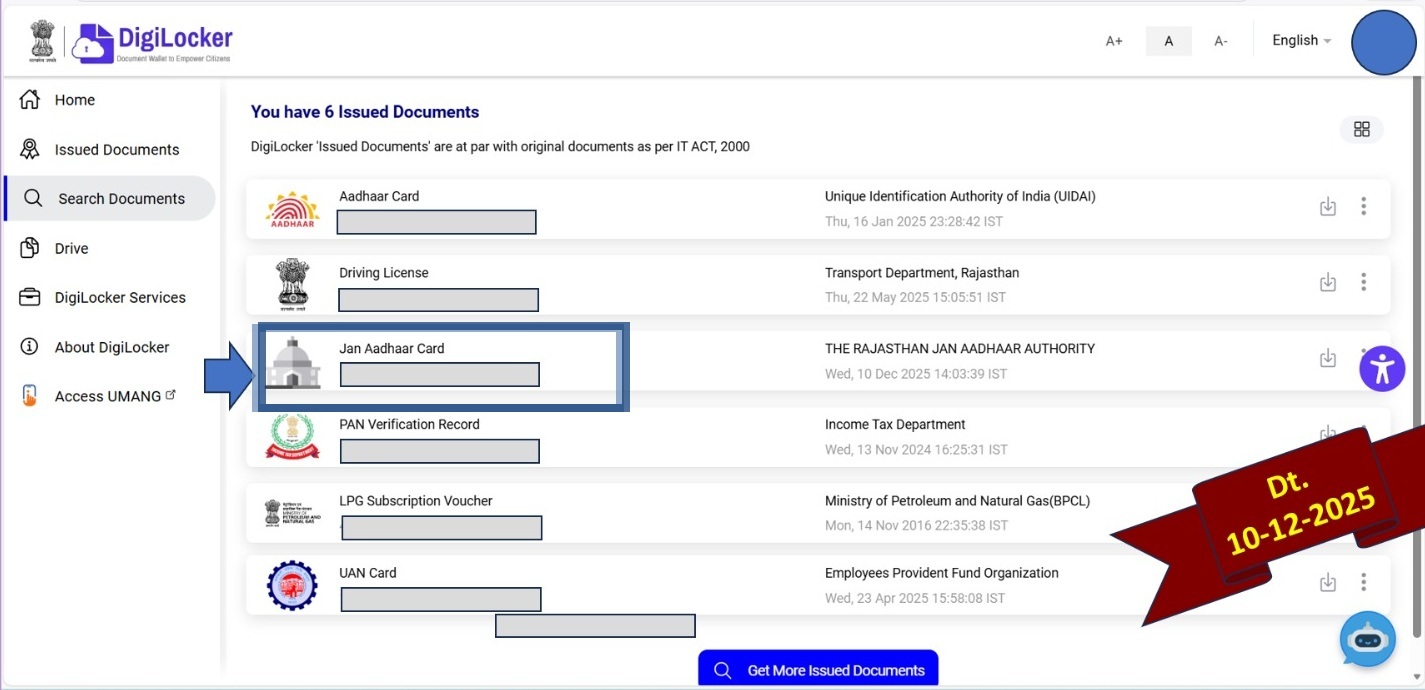Open more options for Driving License

pyautogui.click(x=1363, y=283)
